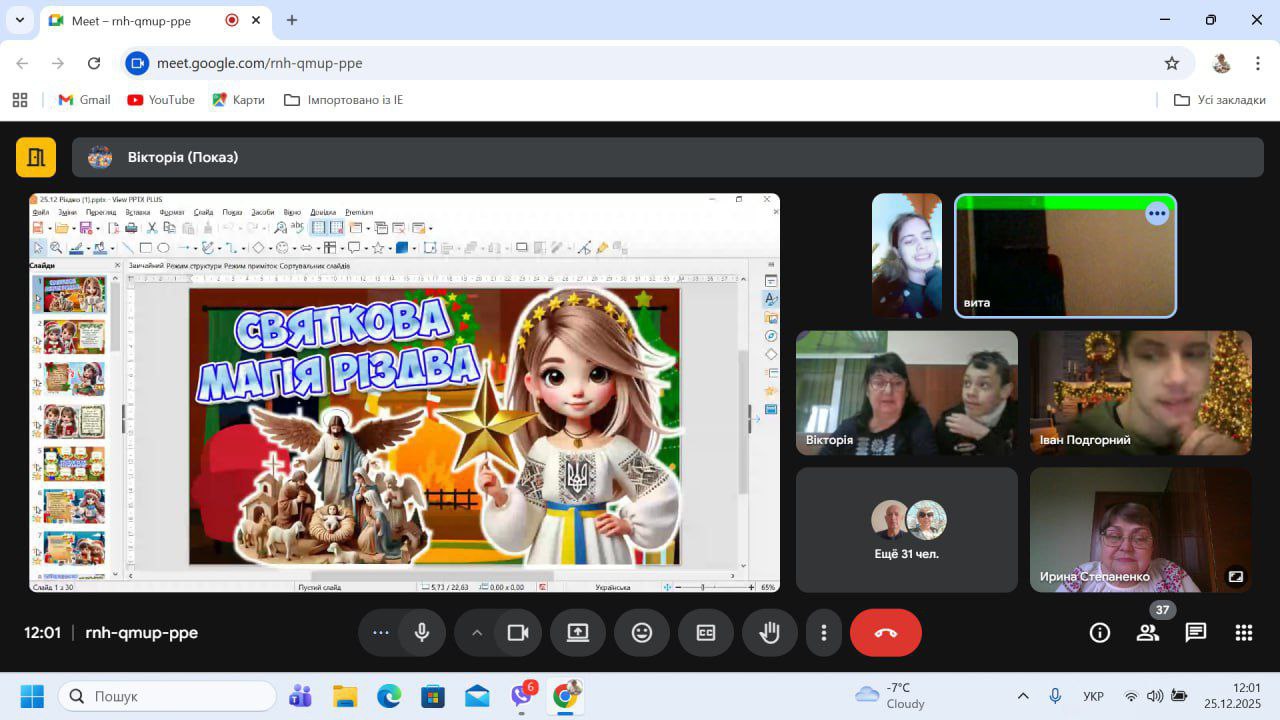Viewport: 1280px width, 720px height.
Task: Click the red leave call button
Action: [x=885, y=633]
